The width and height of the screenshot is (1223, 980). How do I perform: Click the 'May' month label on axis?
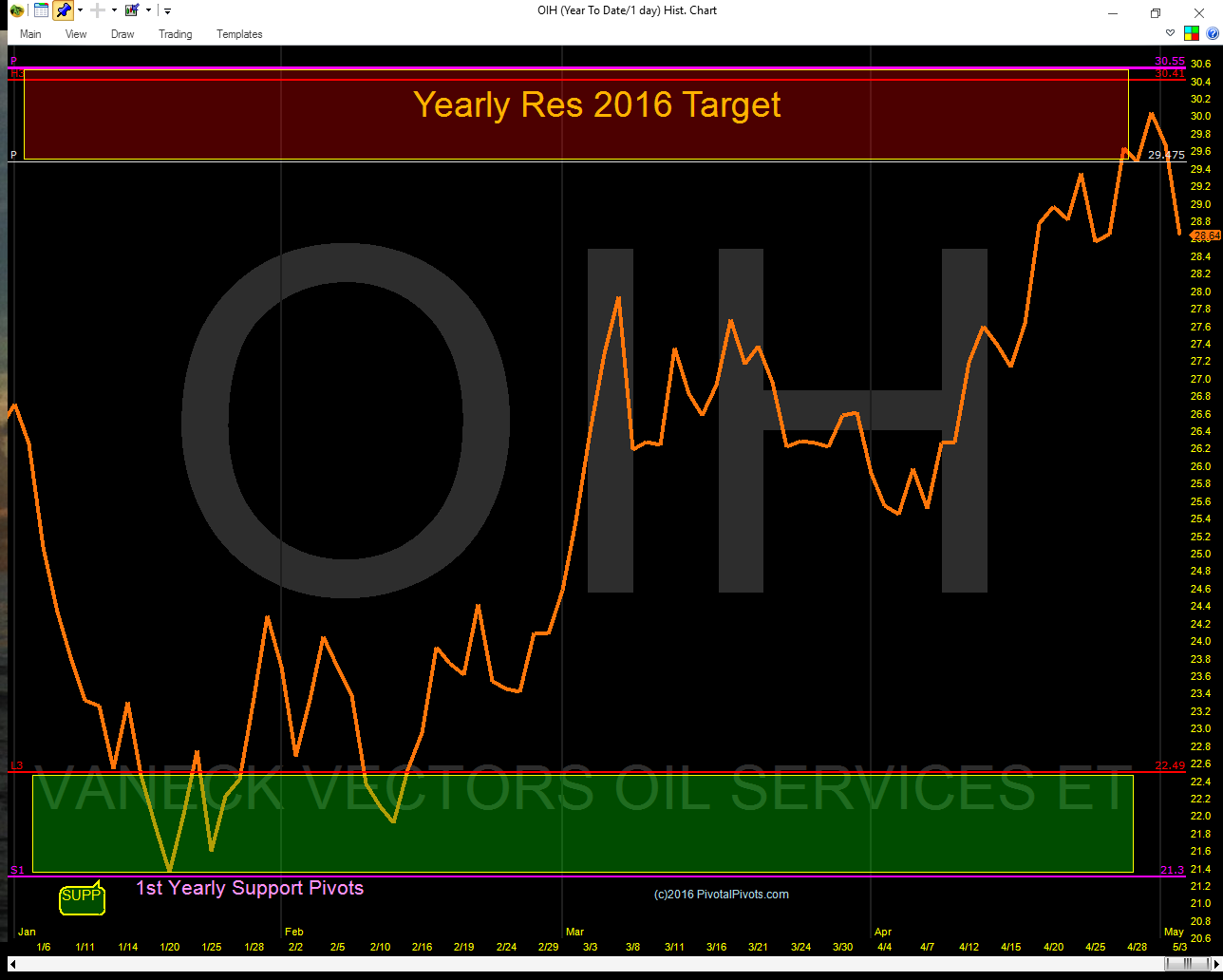click(x=1174, y=933)
